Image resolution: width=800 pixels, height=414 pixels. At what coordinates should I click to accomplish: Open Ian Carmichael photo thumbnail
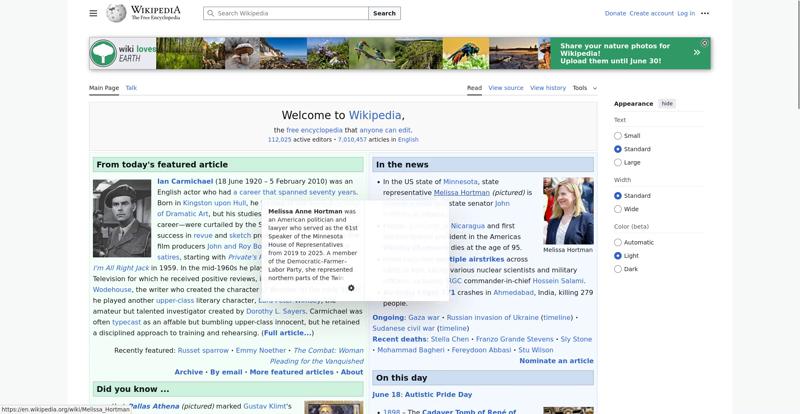(x=122, y=218)
